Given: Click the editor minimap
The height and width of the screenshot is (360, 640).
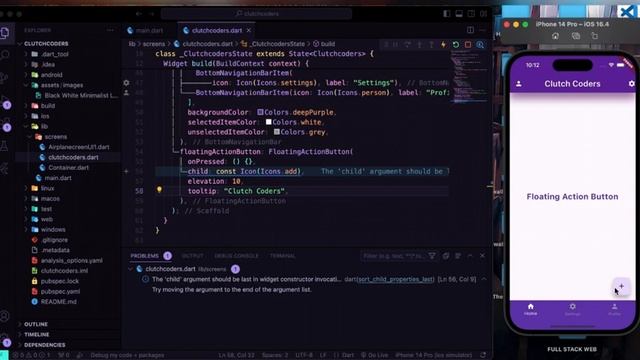Looking at the screenshot, I should click(468, 78).
